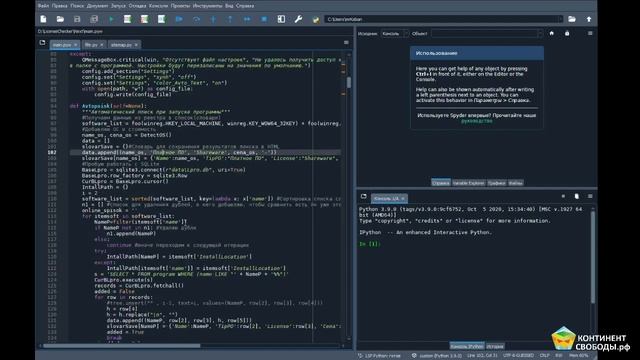
Task: Click the LSP Python status bar entry
Action: 380,356
